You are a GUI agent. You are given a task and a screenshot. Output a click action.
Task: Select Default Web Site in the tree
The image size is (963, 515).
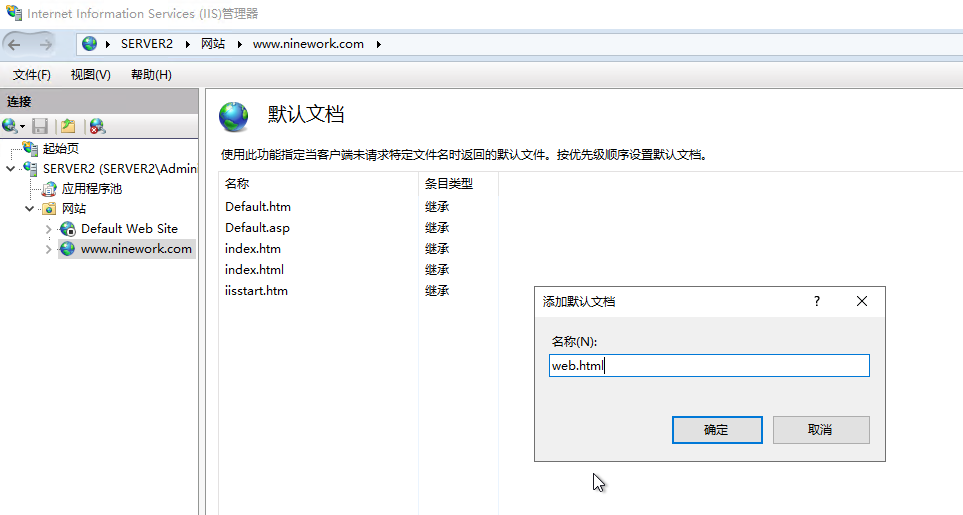(x=129, y=228)
